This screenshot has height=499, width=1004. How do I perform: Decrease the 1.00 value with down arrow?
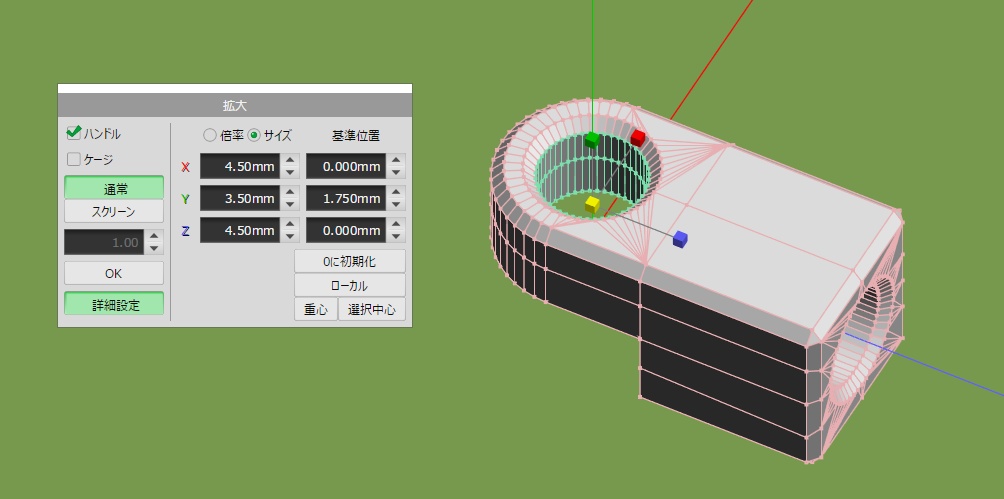click(154, 249)
